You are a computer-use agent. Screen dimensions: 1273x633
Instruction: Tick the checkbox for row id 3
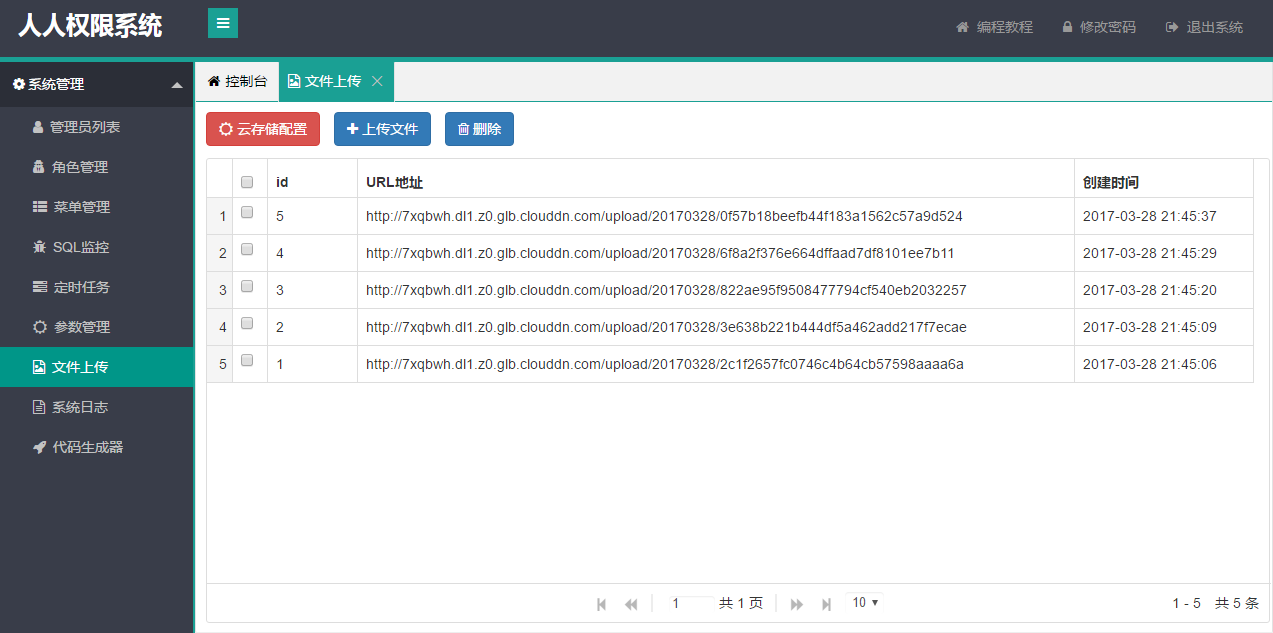coord(247,287)
